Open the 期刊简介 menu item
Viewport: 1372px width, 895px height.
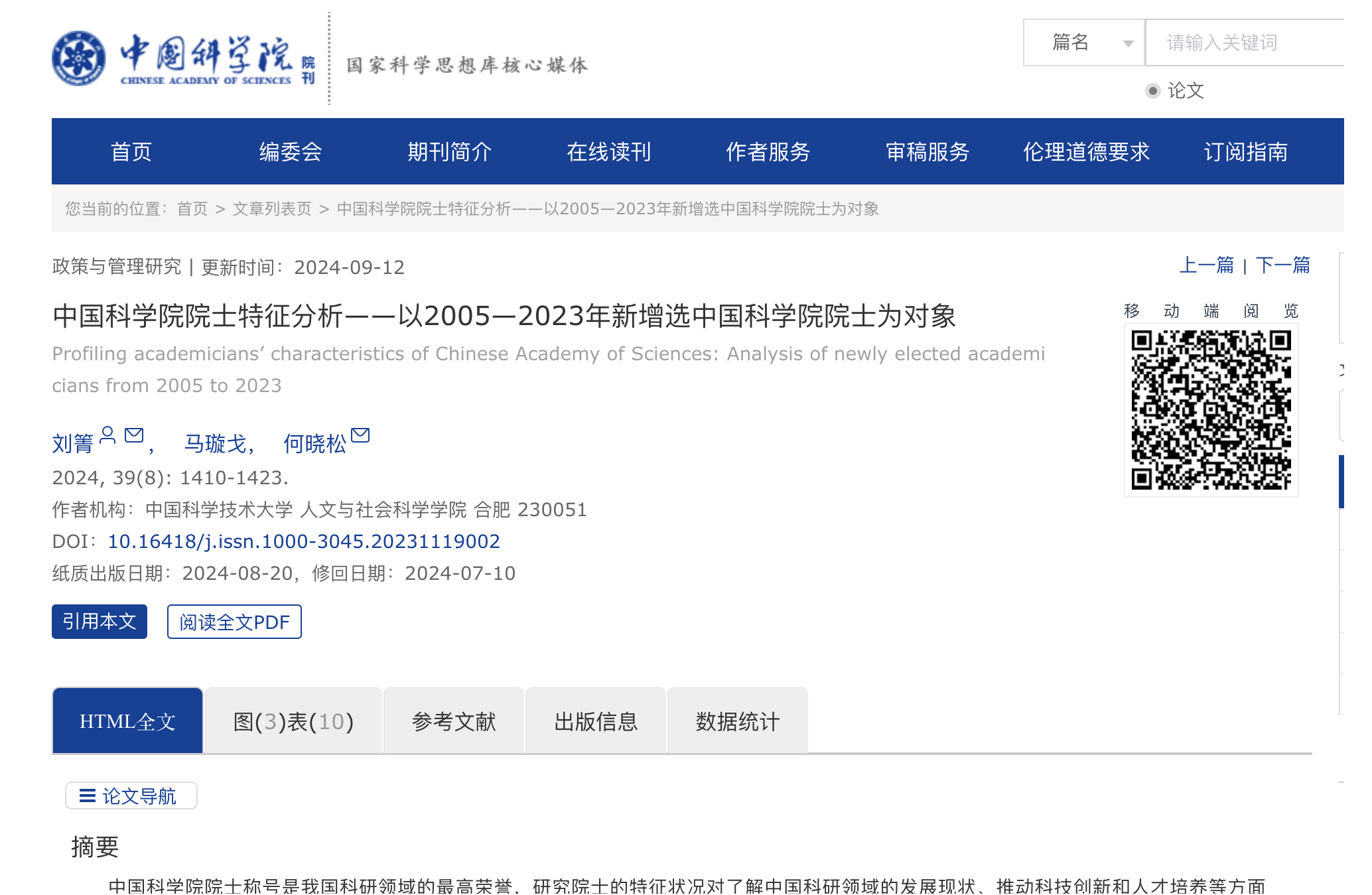(450, 152)
